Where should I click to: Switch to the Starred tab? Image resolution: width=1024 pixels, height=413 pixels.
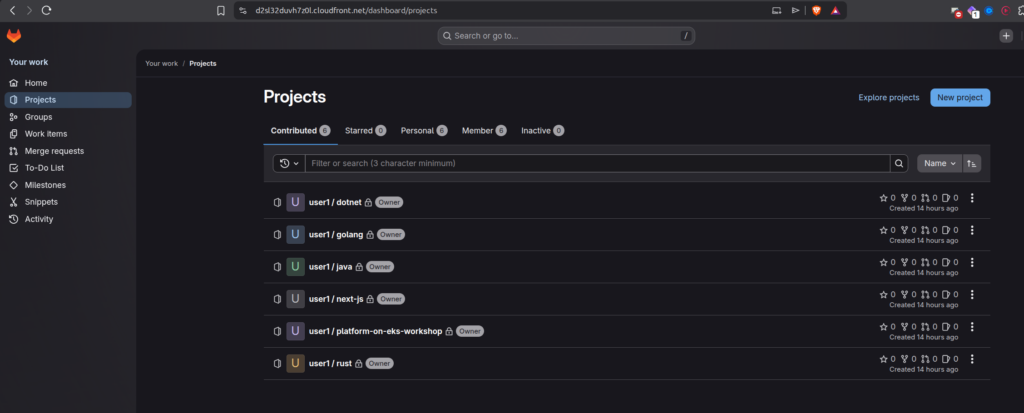[x=365, y=131]
